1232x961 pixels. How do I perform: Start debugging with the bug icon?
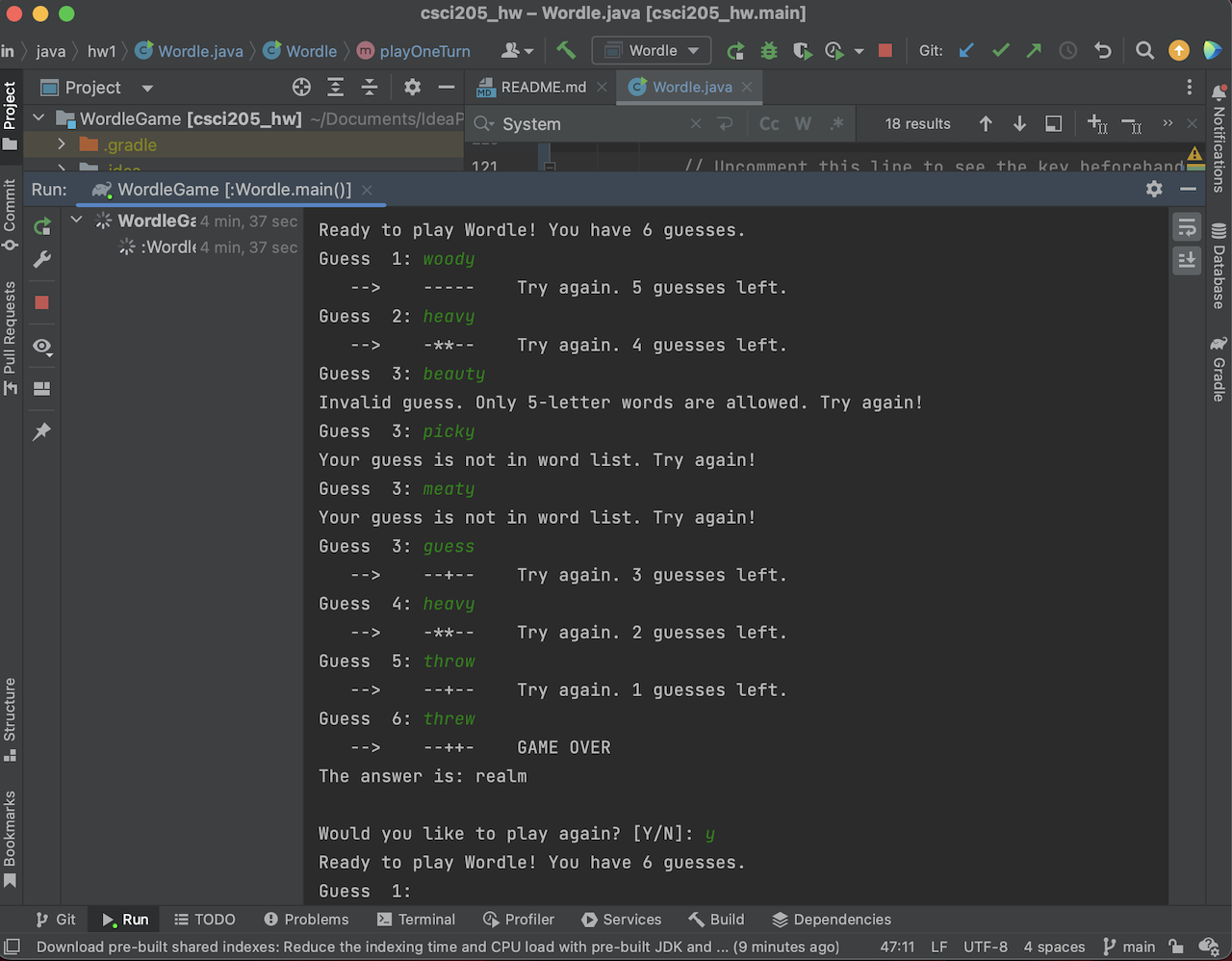[x=768, y=50]
